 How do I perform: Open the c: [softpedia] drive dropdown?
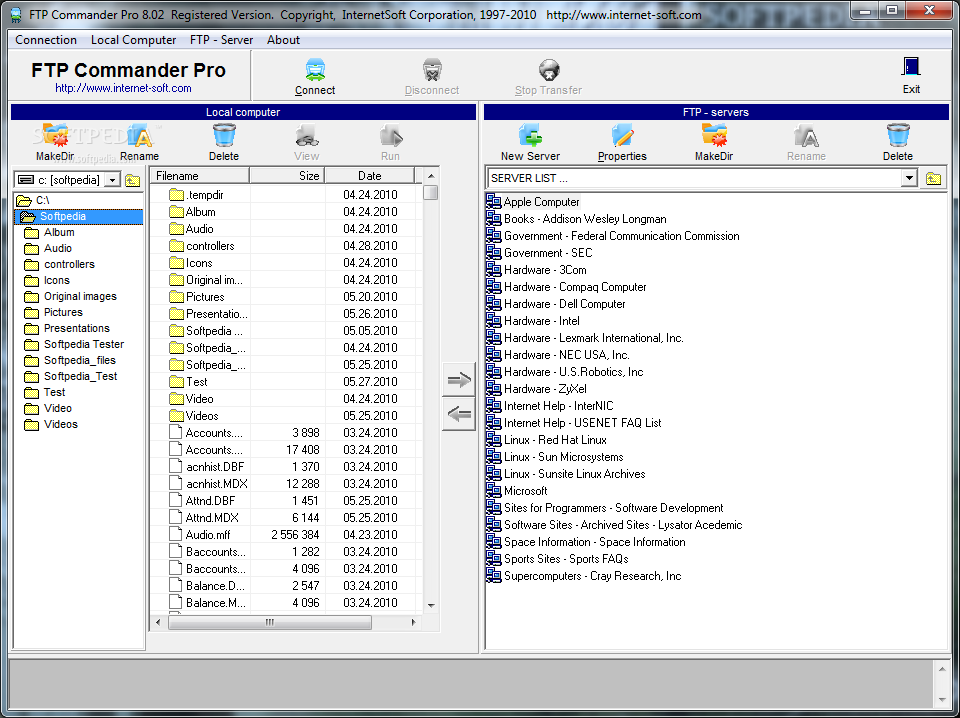112,180
